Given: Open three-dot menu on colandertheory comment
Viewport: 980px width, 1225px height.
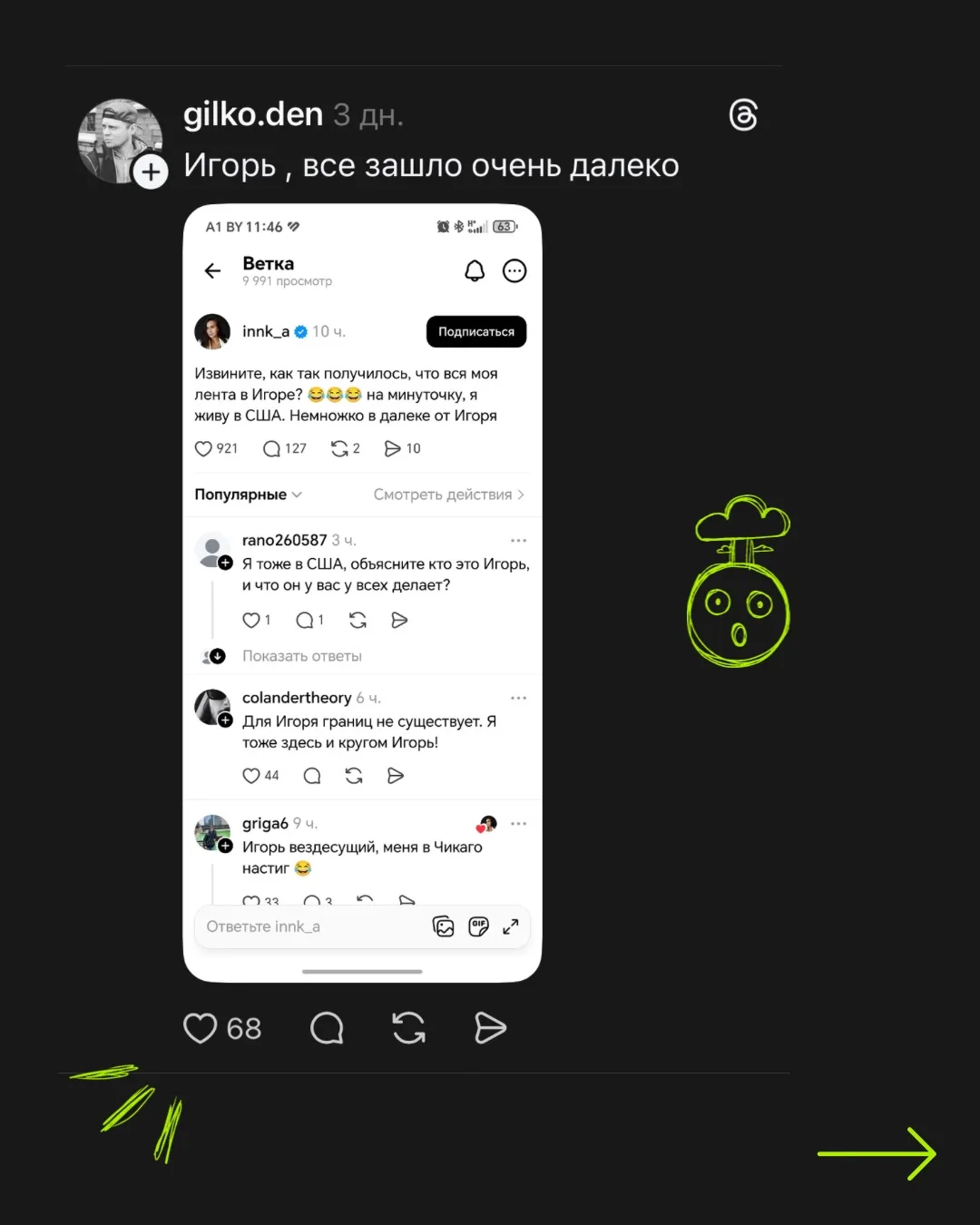Looking at the screenshot, I should click(x=518, y=698).
